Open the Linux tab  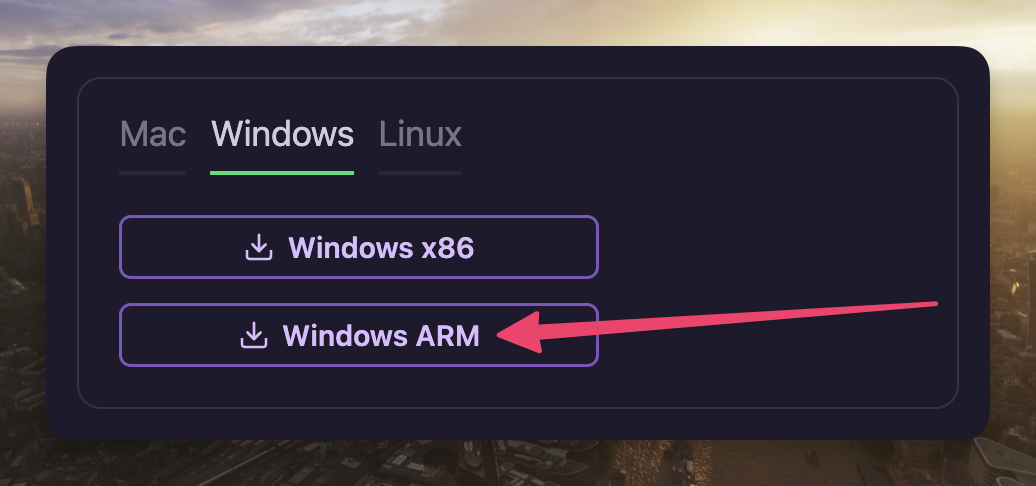[x=420, y=134]
